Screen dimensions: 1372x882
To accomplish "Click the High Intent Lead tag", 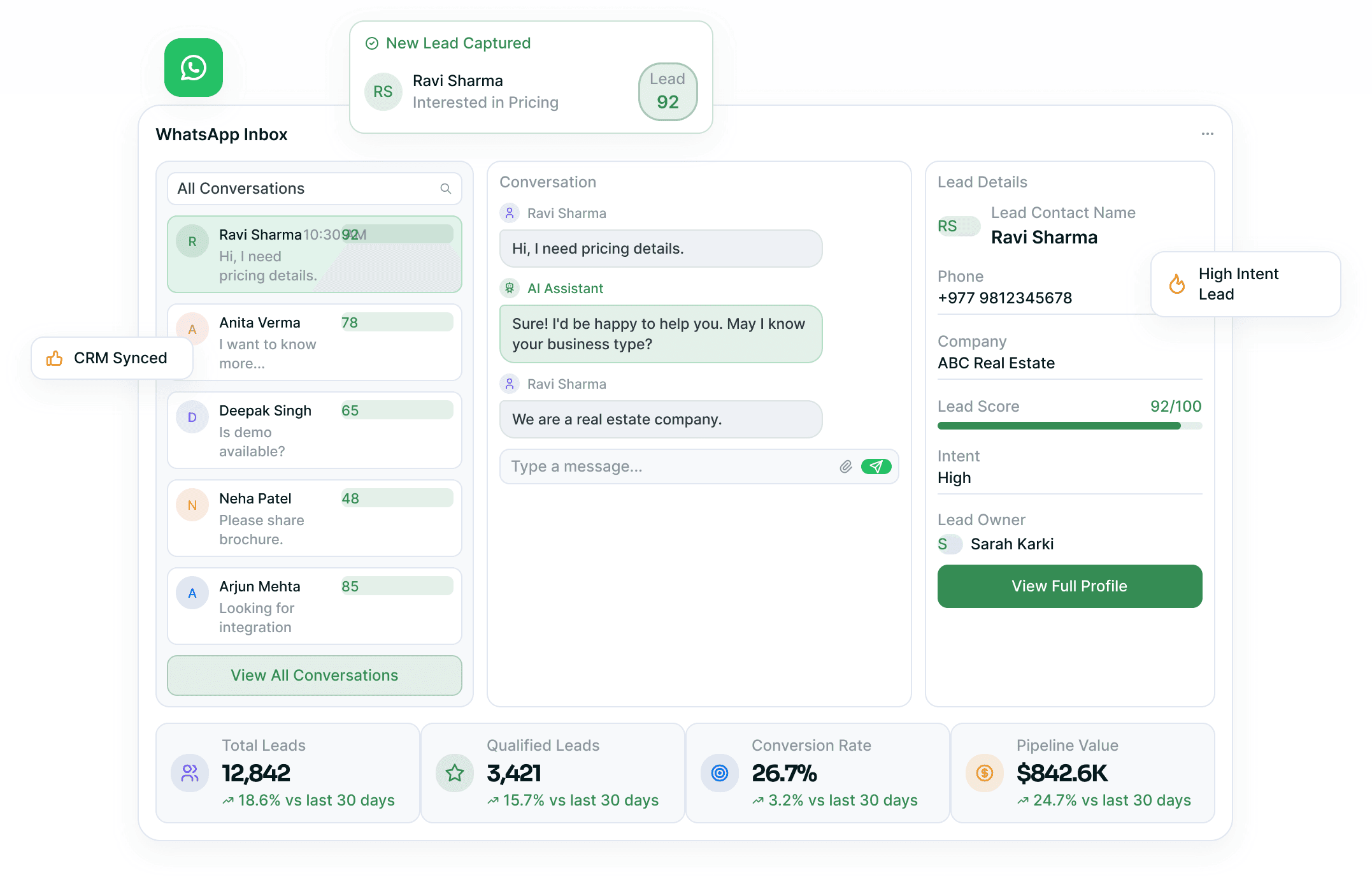I will pos(1246,284).
